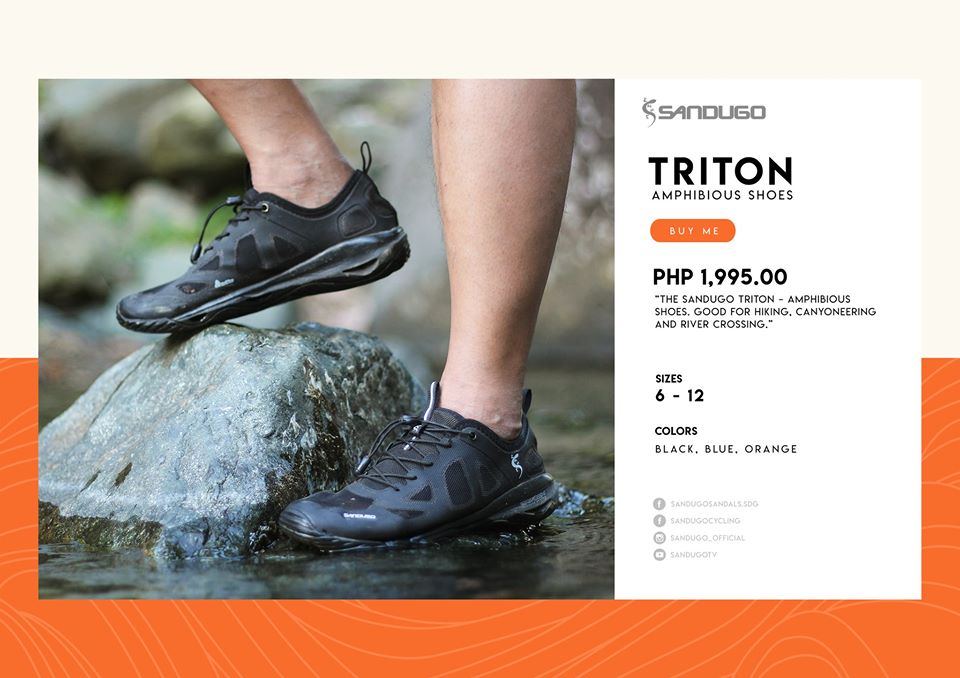Open the SANDUGOSANDALS.SDG Facebook icon
Viewport: 960px width, 678px height.
(x=659, y=504)
